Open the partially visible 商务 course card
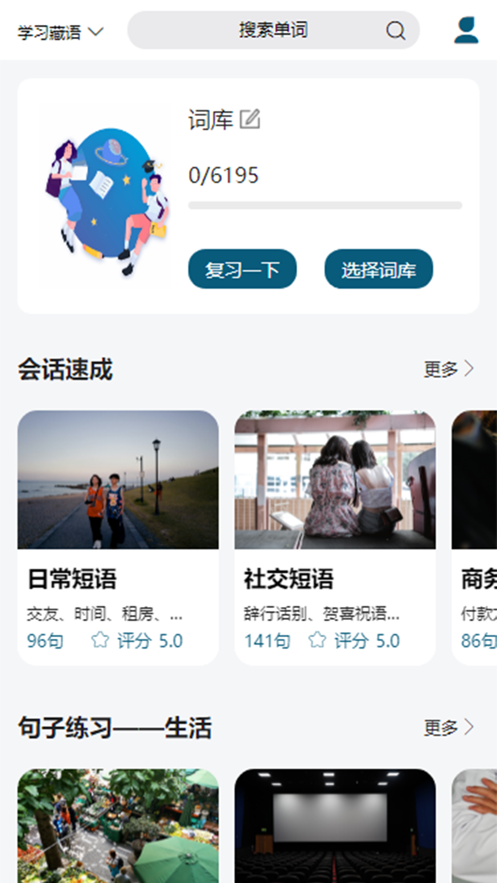The height and width of the screenshot is (883, 497). click(x=474, y=538)
